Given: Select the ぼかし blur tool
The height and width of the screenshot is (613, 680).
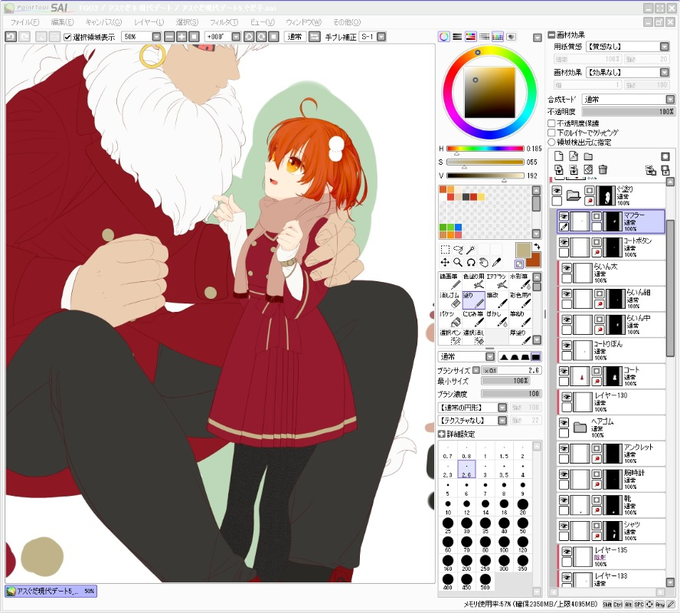Looking at the screenshot, I should click(497, 319).
